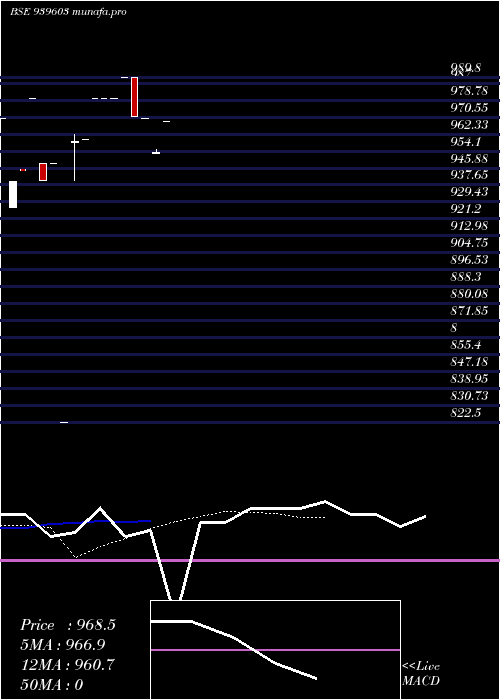The height and width of the screenshot is (700, 500).
Task: Select the 978.78 price axis label
Action: click(x=469, y=91)
